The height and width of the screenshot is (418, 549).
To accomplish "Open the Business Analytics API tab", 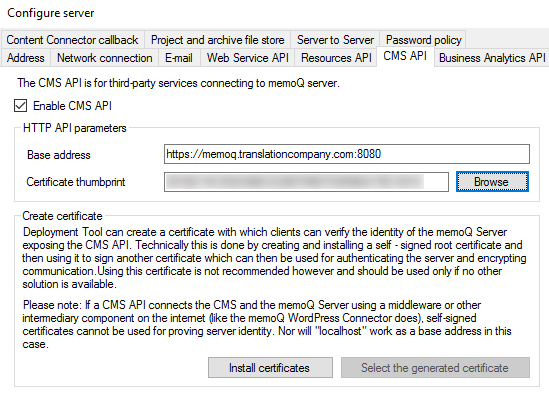I will (x=492, y=58).
